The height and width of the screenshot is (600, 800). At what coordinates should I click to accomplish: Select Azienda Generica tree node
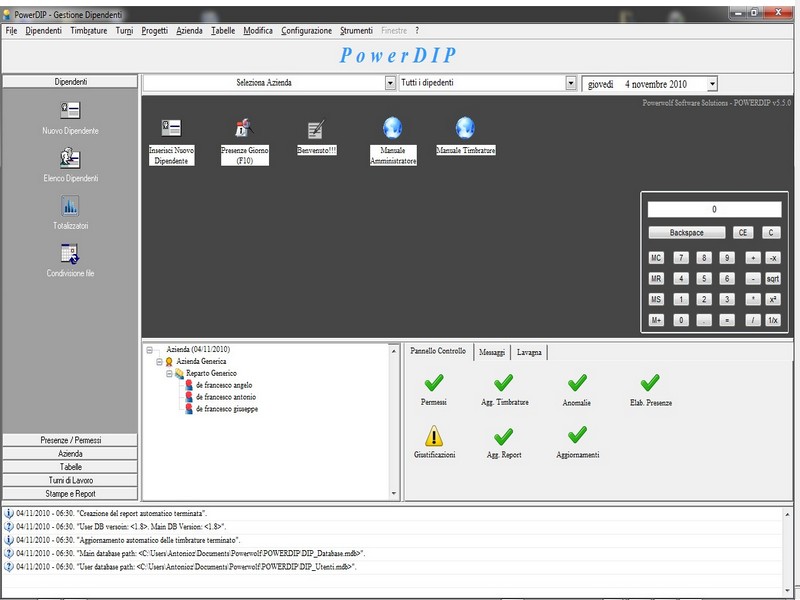(201, 361)
